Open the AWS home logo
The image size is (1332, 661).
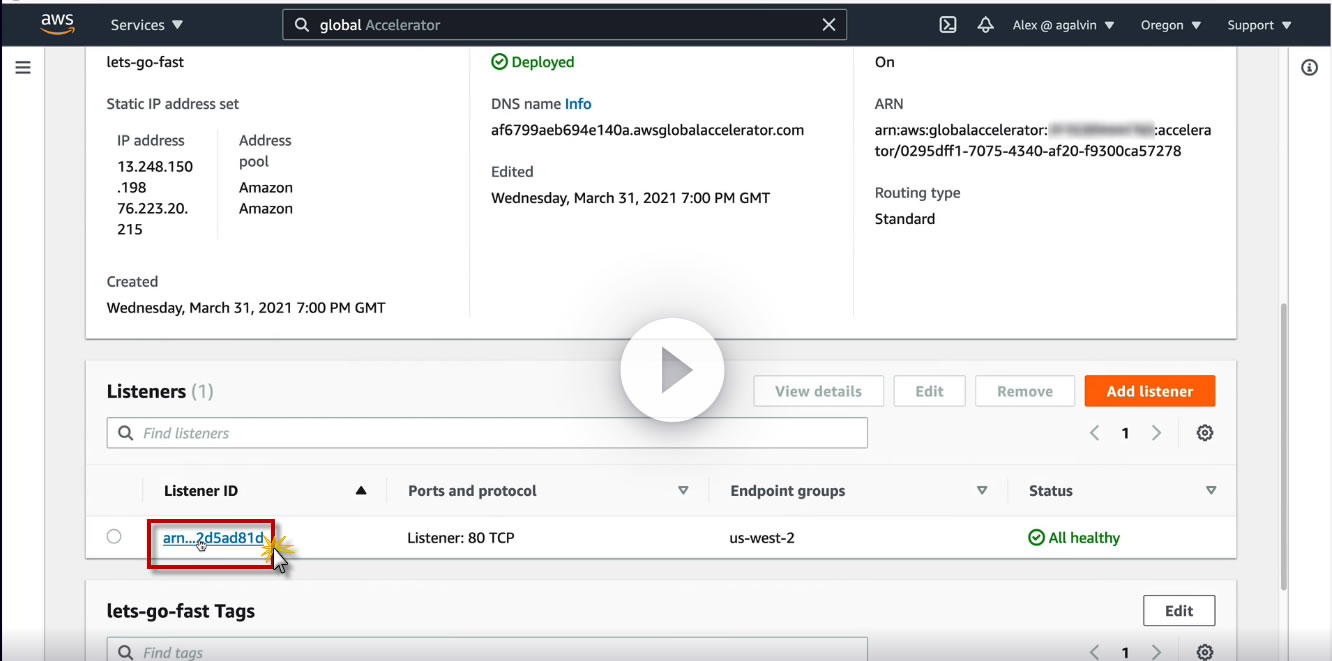click(x=57, y=25)
